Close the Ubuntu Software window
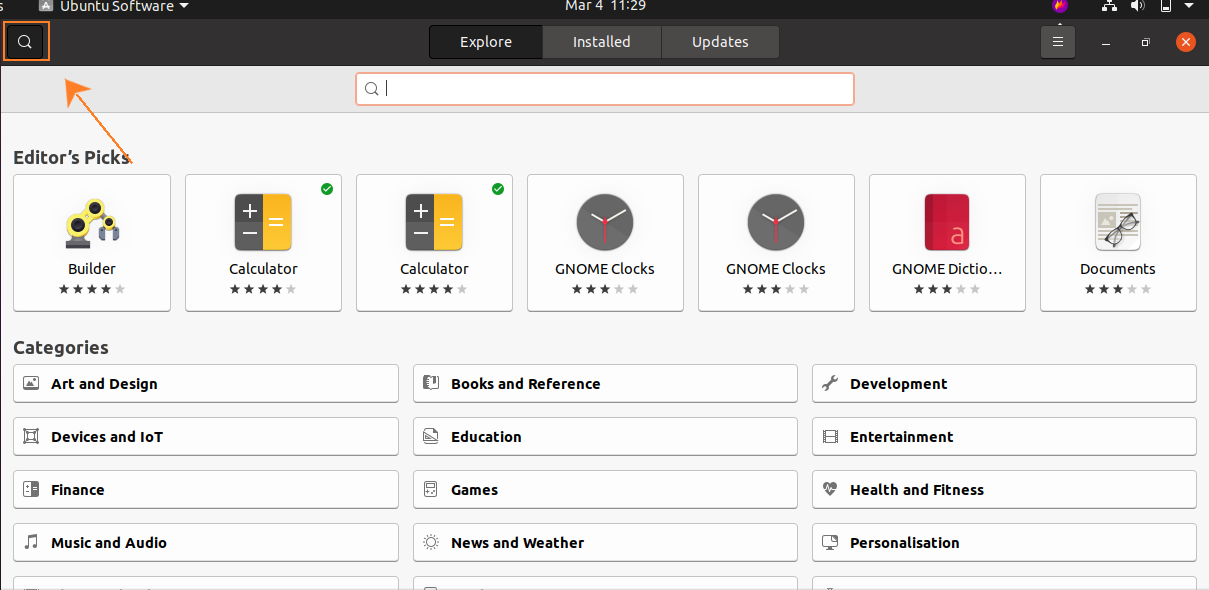 [1185, 42]
